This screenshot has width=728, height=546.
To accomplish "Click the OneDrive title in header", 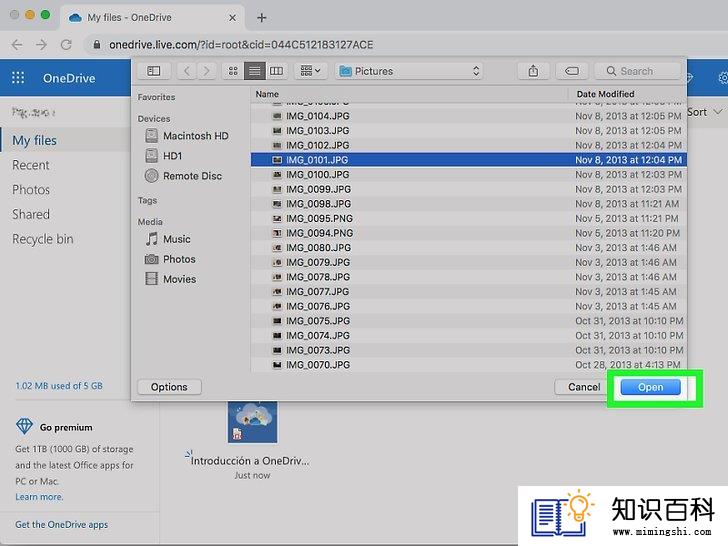I will pos(69,78).
